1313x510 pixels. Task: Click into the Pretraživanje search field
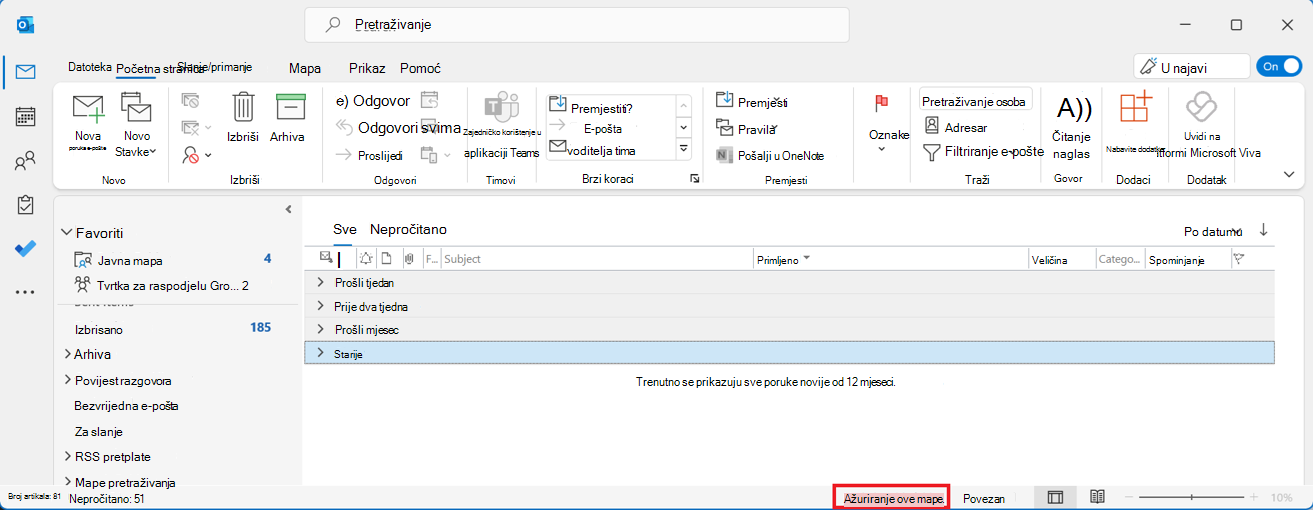[x=577, y=24]
